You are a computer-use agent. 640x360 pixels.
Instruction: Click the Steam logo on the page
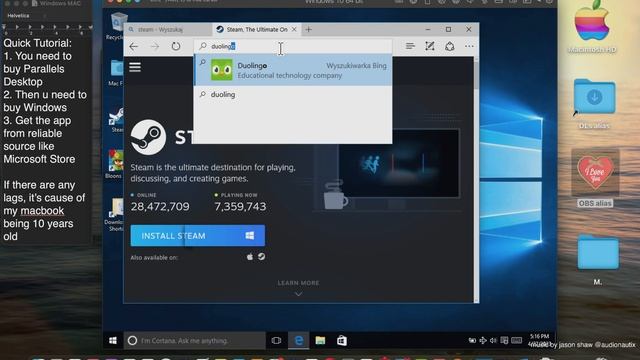tap(148, 137)
